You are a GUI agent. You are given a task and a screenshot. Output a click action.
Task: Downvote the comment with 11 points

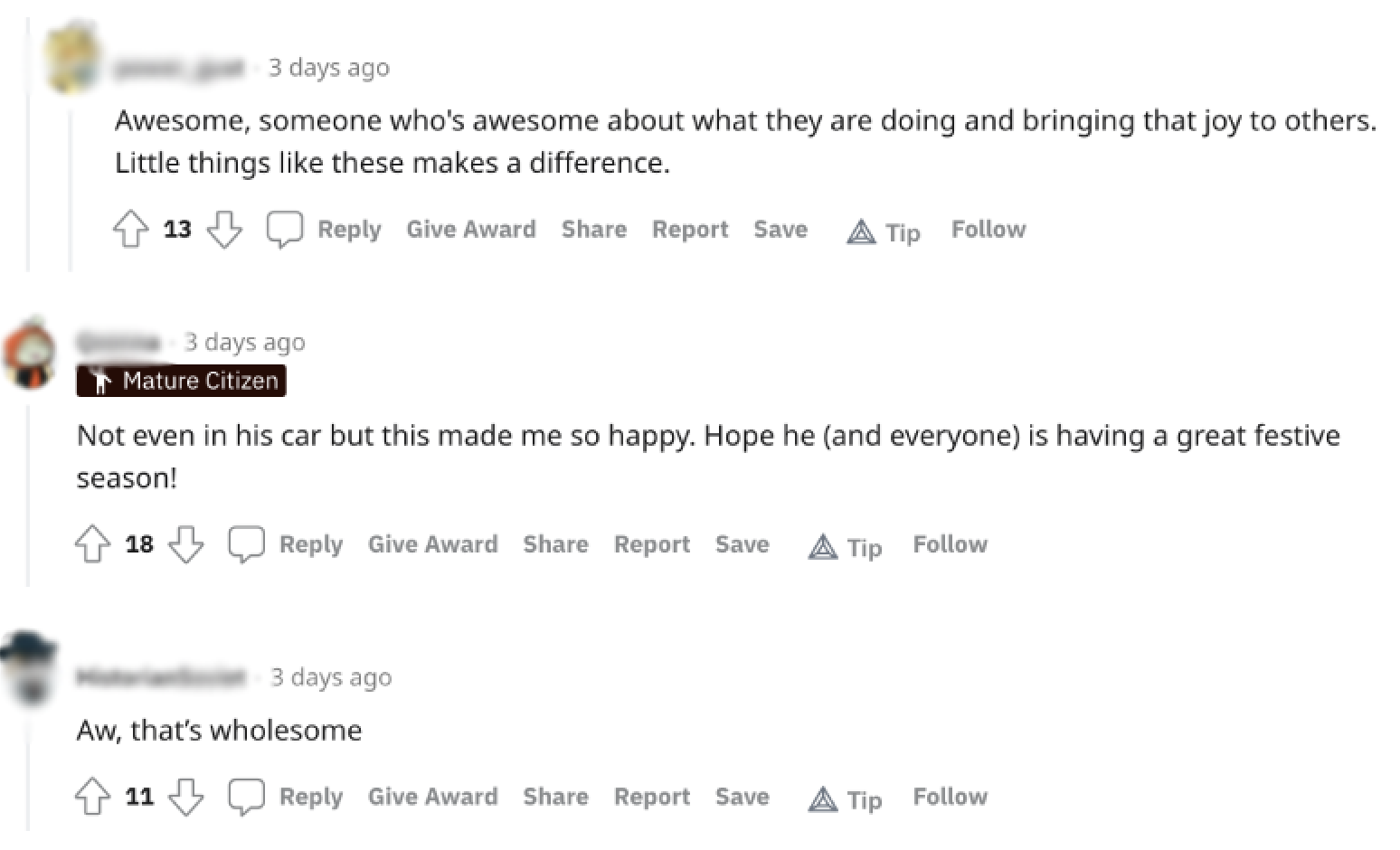click(186, 797)
